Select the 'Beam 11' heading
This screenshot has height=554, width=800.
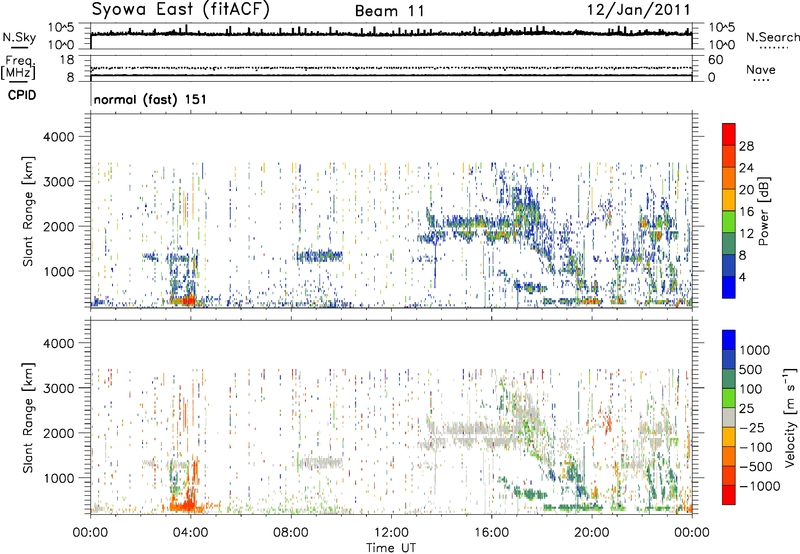(x=390, y=11)
